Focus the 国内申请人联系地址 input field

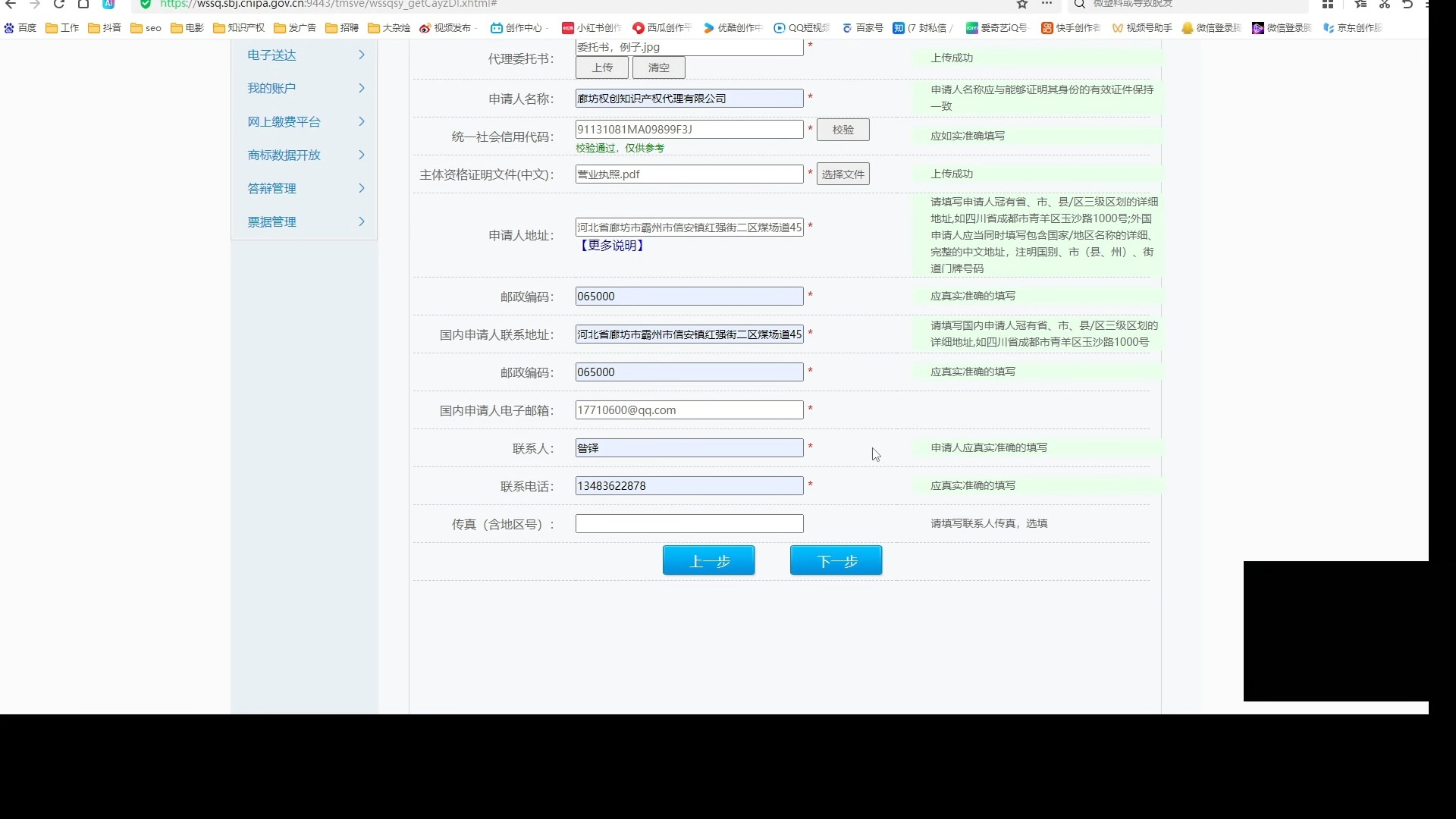689,334
